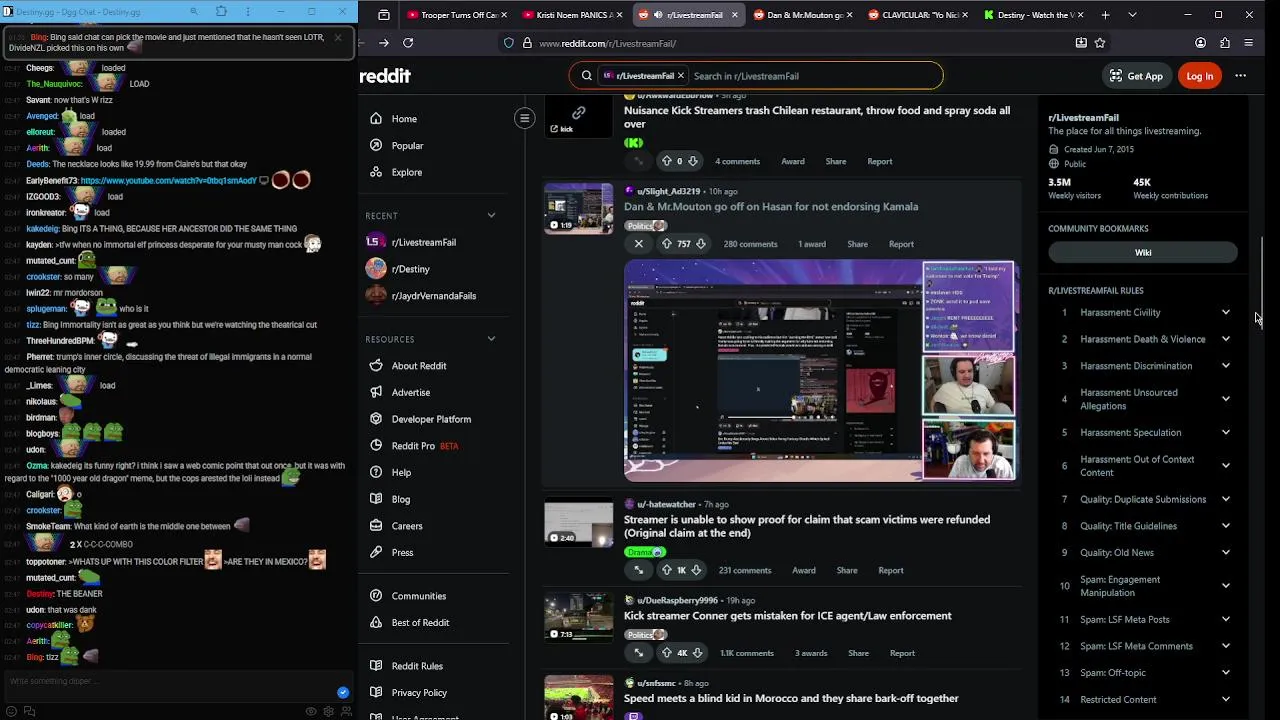The image size is (1280, 720).
Task: Close the r/LivestreamFail tab
Action: pyautogui.click(x=735, y=15)
